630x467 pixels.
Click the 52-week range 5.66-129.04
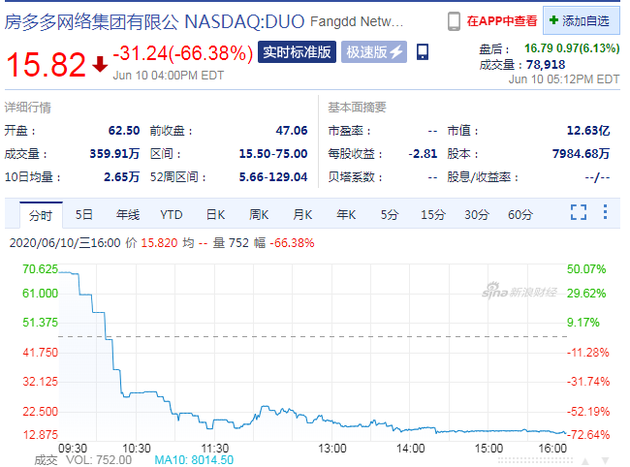(x=273, y=177)
